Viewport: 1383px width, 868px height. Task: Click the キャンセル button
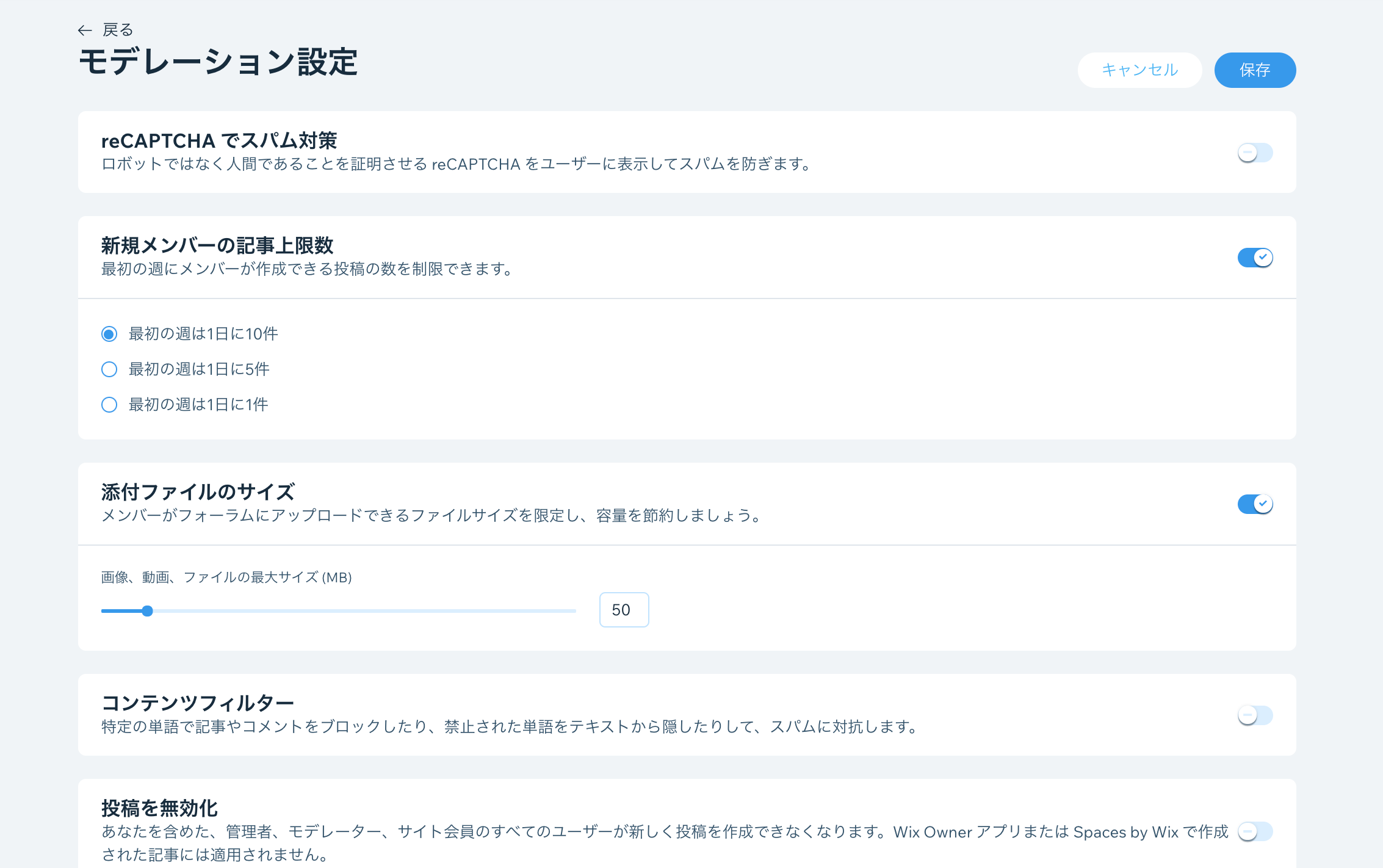(x=1139, y=70)
